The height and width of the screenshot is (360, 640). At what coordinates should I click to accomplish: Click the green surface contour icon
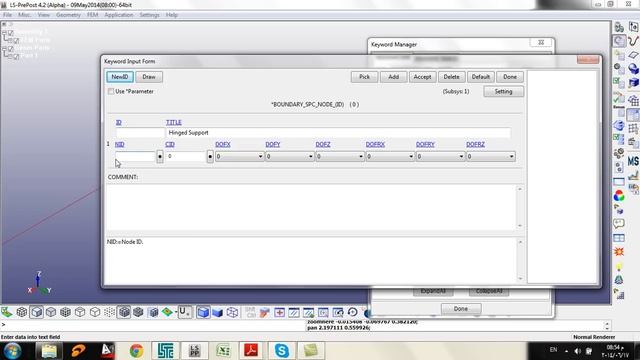167,312
